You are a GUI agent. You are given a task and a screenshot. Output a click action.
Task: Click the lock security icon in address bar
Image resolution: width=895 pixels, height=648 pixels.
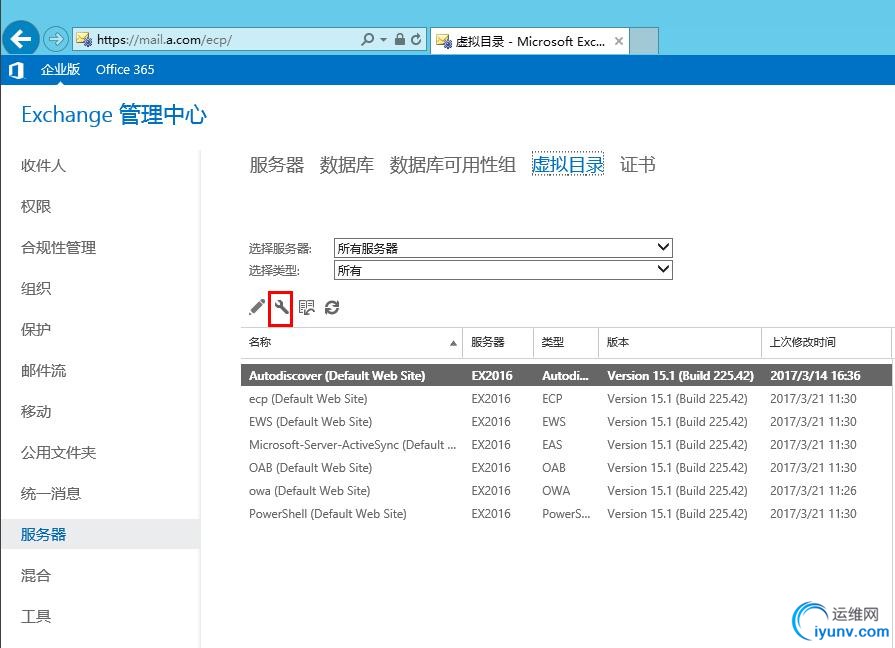[400, 39]
